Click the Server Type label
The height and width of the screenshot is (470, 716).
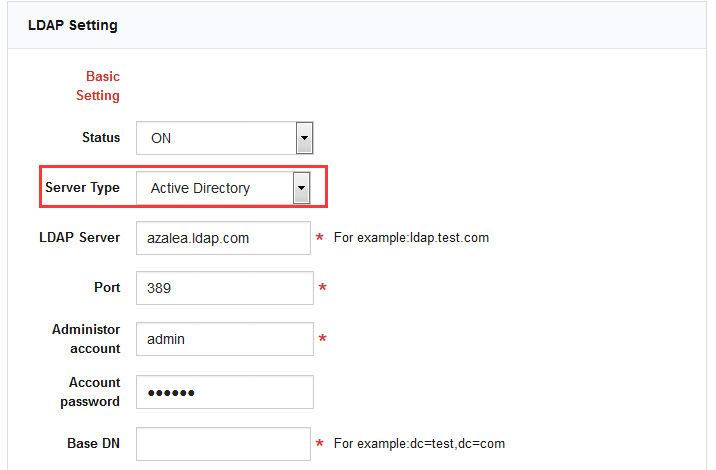coord(82,188)
